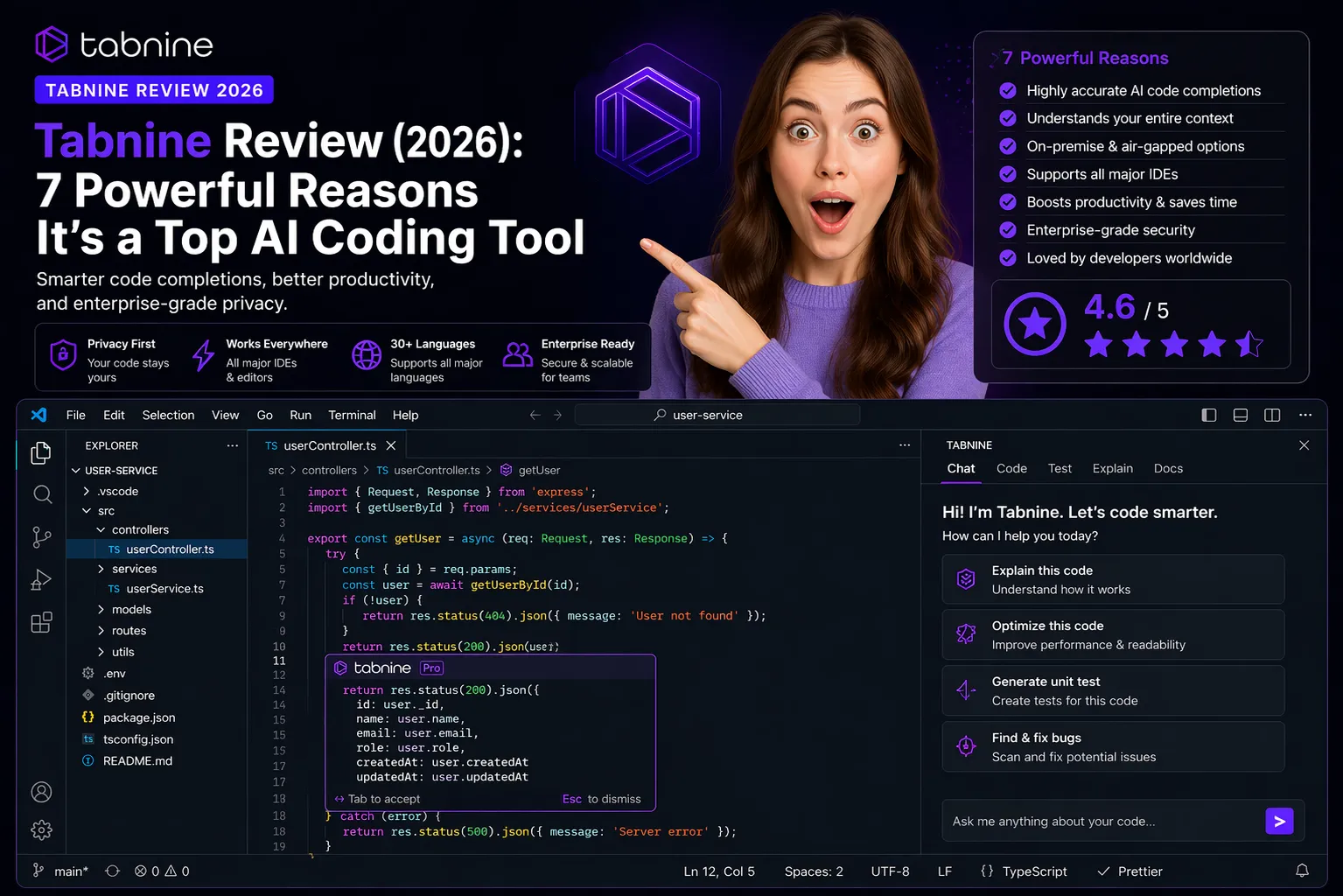Click the user-service command center search

(717, 415)
